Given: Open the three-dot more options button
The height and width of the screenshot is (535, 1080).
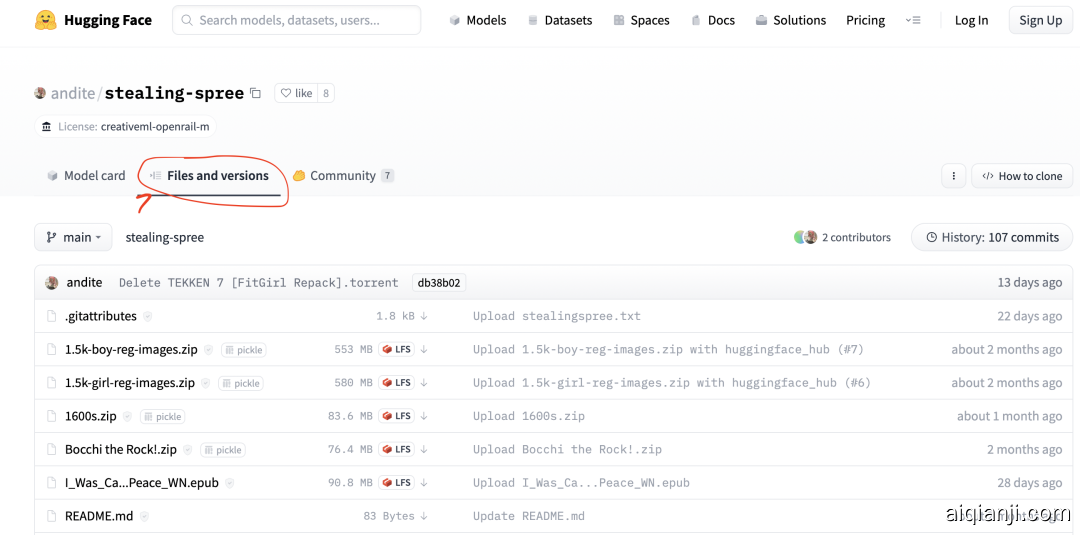Looking at the screenshot, I should coord(954,176).
